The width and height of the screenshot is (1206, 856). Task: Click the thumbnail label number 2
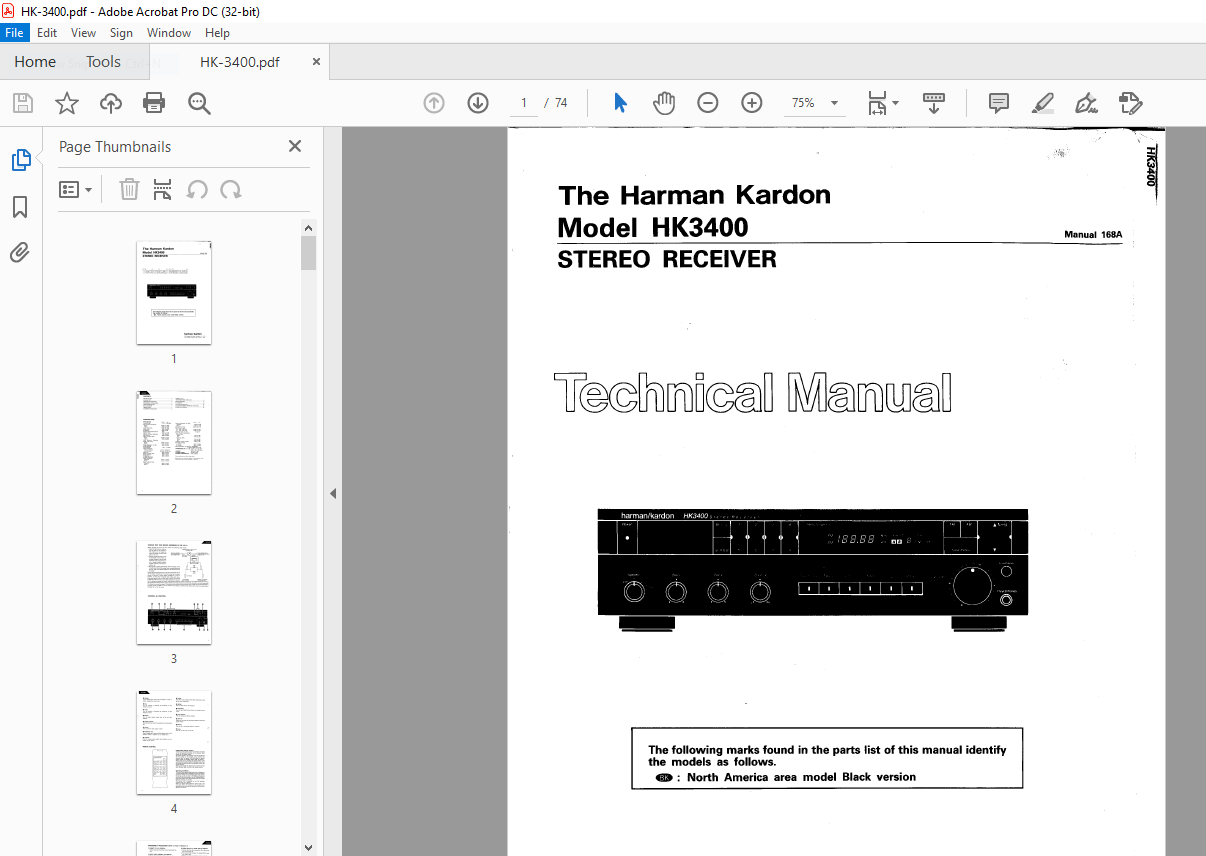174,508
